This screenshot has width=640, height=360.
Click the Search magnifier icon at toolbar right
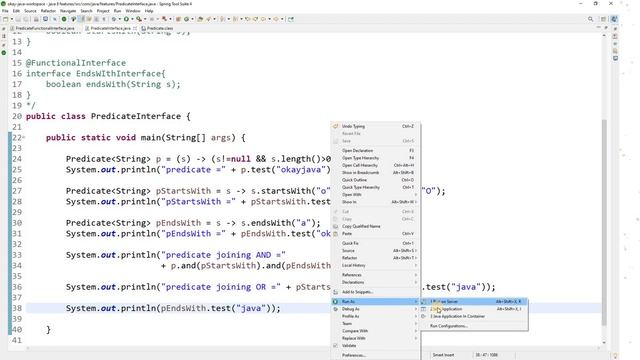coord(590,19)
